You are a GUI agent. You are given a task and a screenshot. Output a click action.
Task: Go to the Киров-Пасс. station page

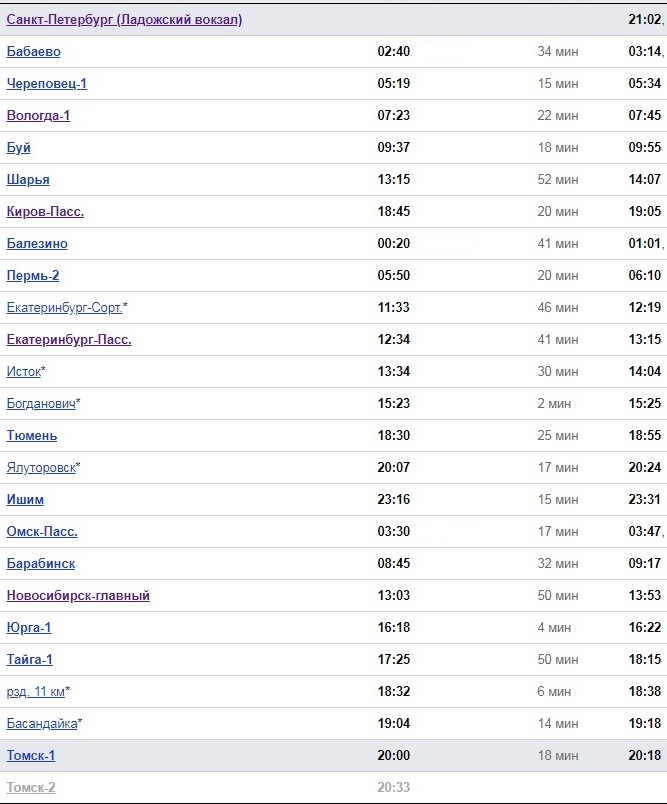tap(45, 212)
